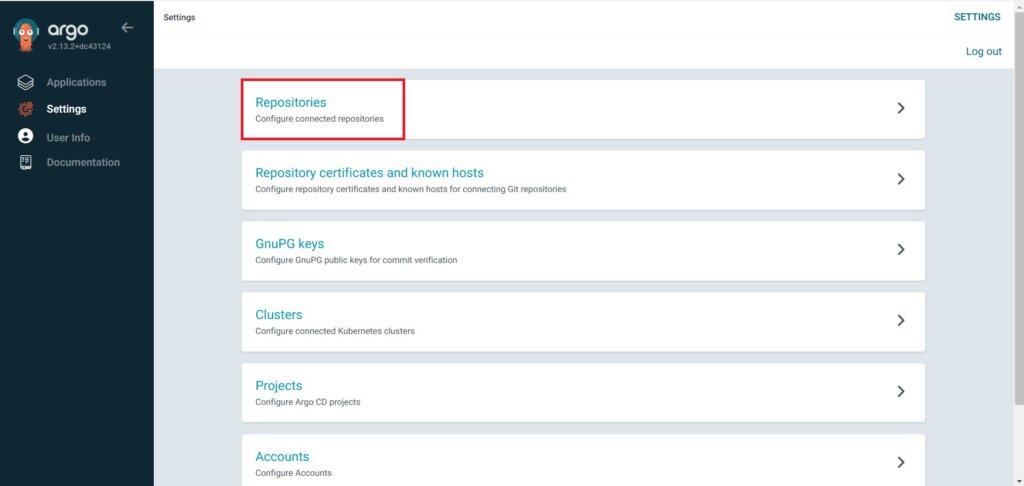Click the Documentation book icon

point(25,163)
